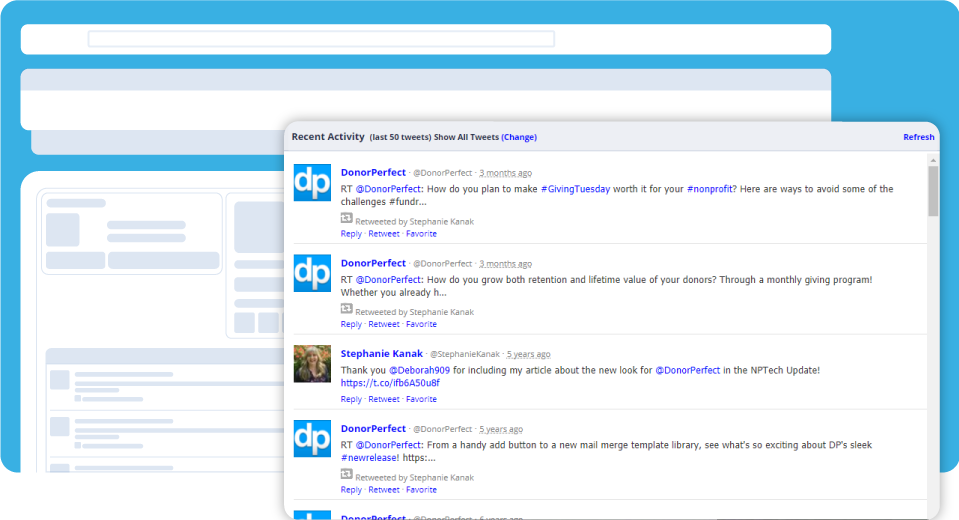The image size is (959, 520).
Task: Open the Stephanie Kanak author name link
Action: point(382,354)
